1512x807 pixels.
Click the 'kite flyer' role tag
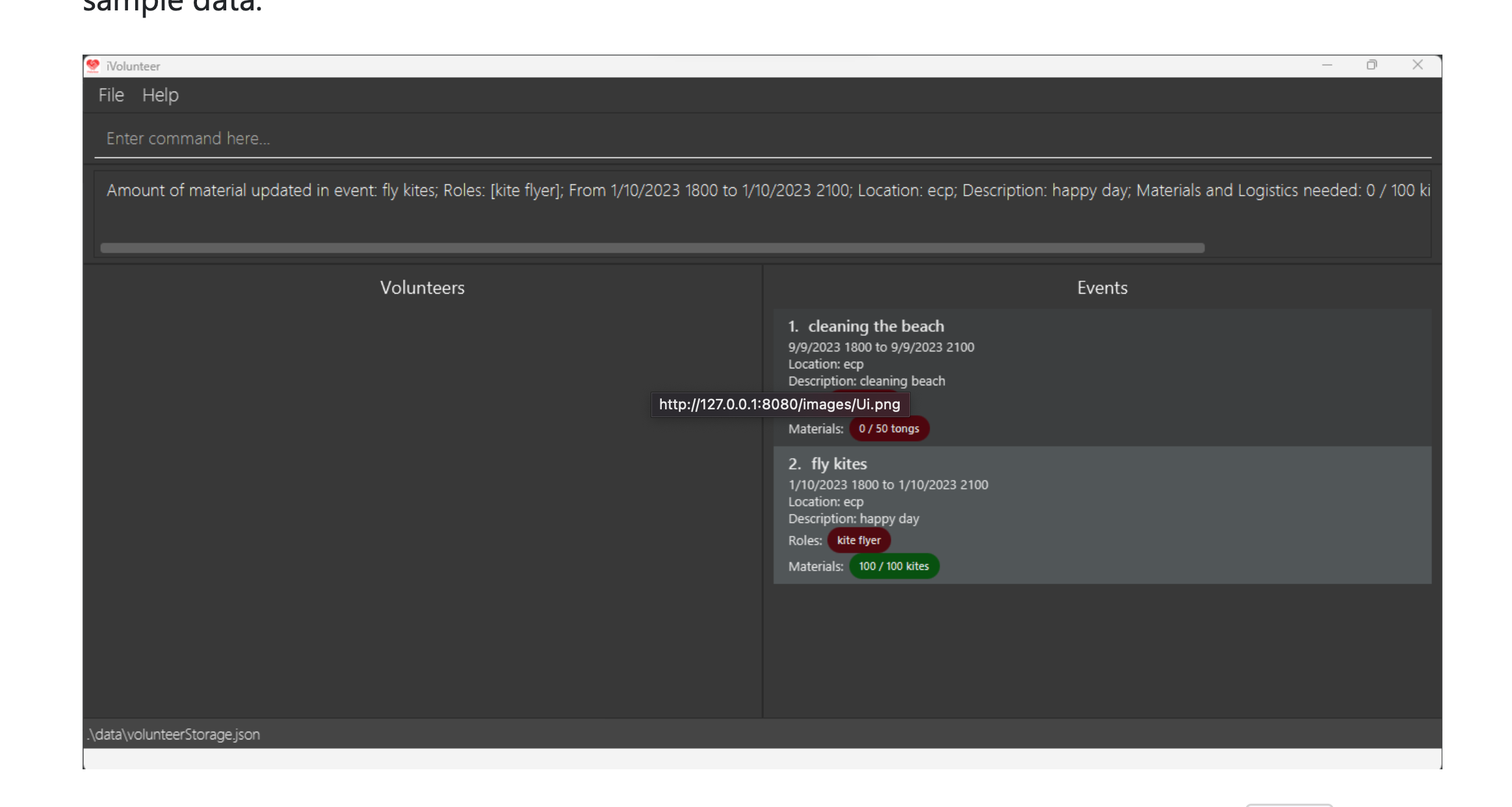coord(859,540)
